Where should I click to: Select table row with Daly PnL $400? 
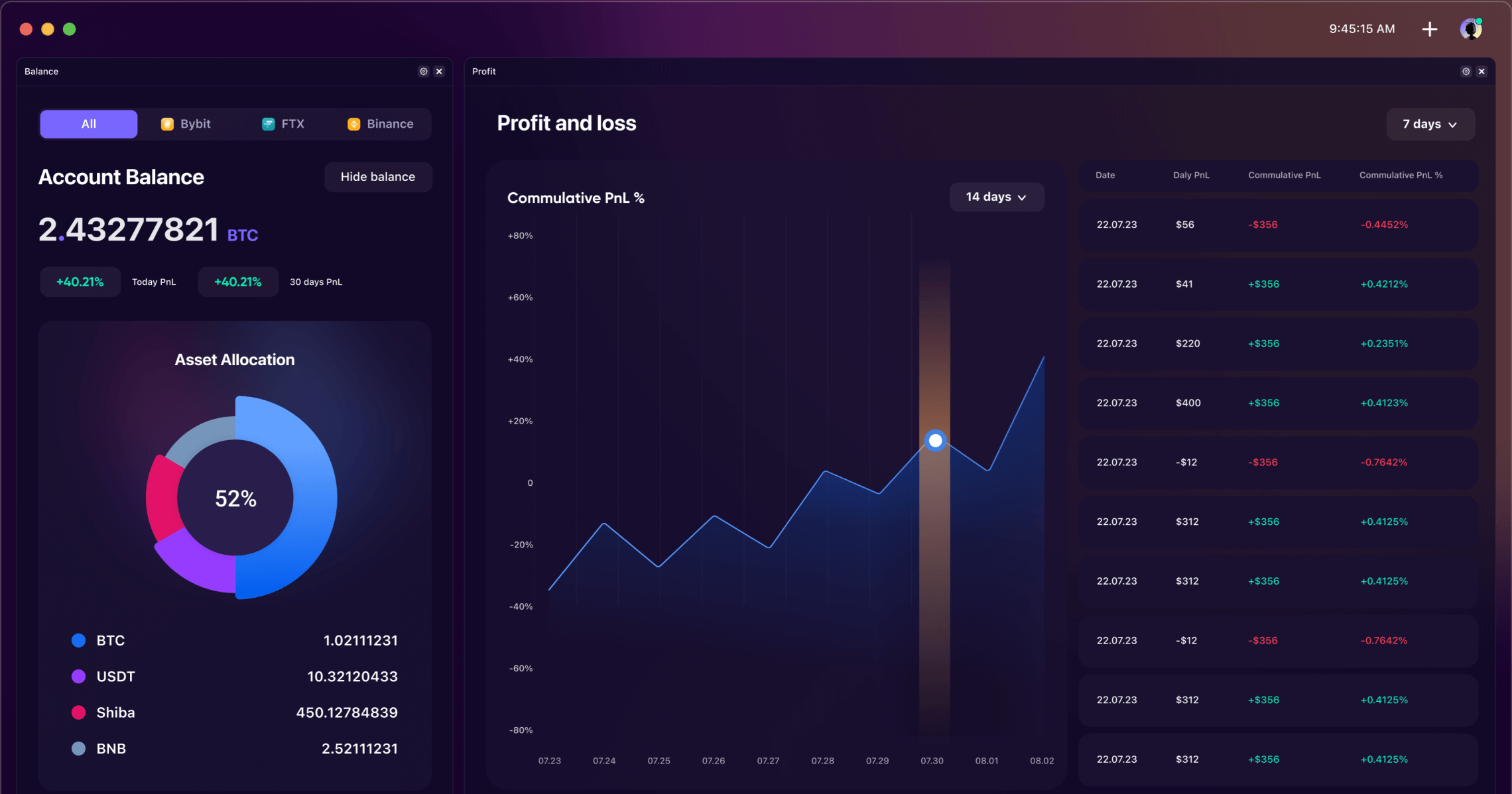(1278, 403)
